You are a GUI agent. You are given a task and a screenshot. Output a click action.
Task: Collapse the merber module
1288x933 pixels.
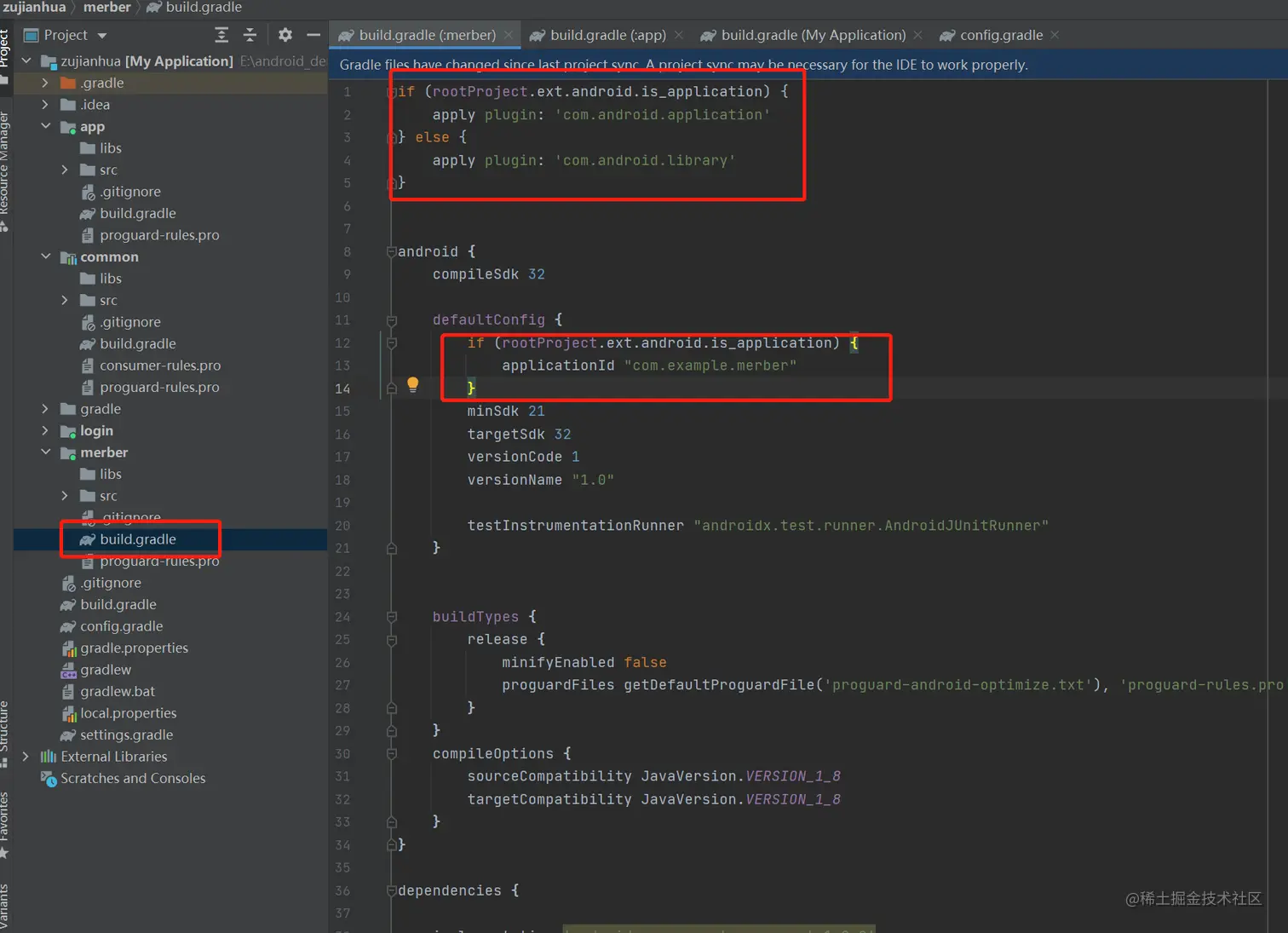[x=45, y=452]
